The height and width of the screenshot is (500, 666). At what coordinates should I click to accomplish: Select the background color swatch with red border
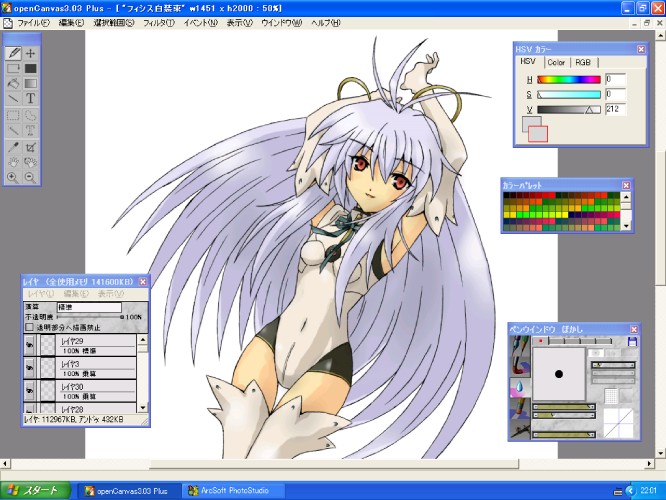(538, 134)
